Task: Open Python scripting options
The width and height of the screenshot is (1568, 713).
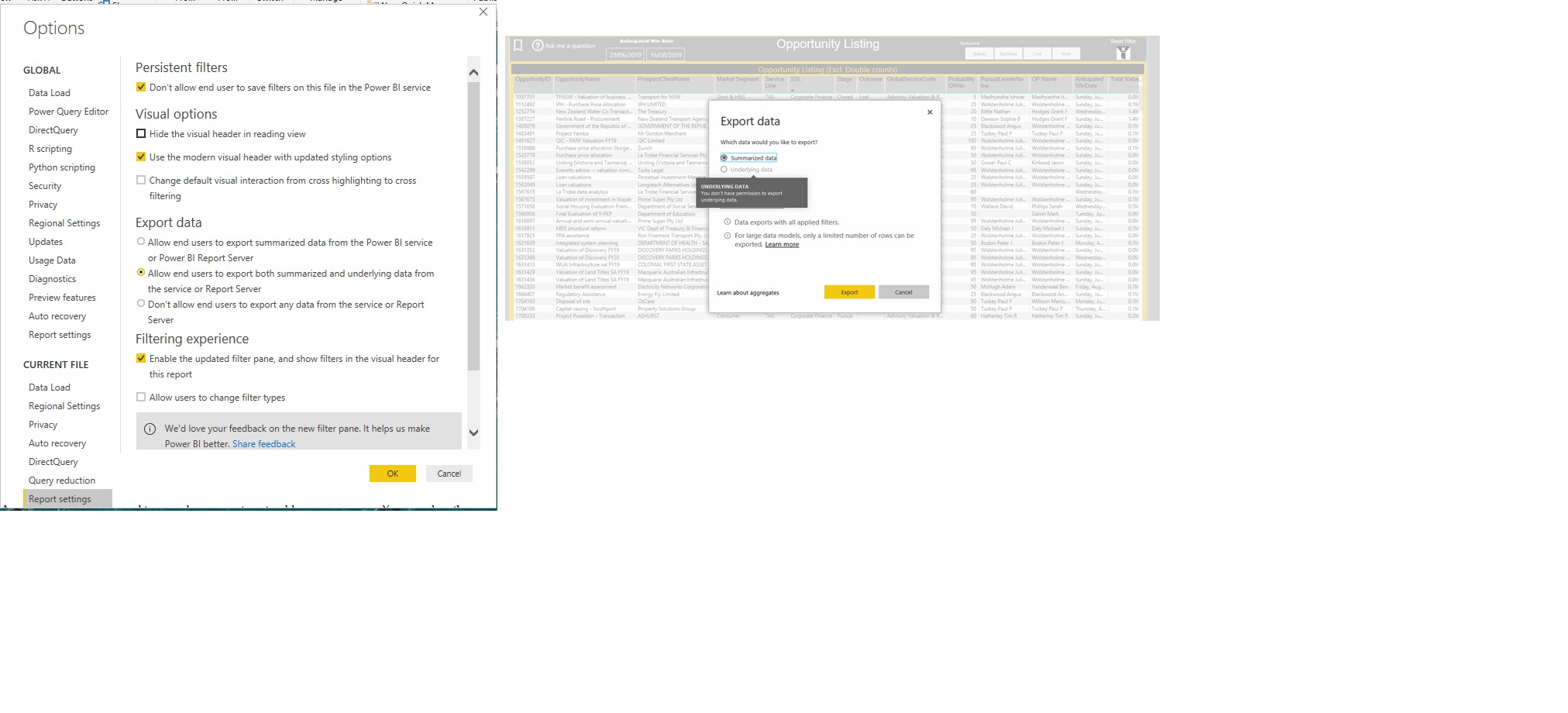Action: click(62, 167)
